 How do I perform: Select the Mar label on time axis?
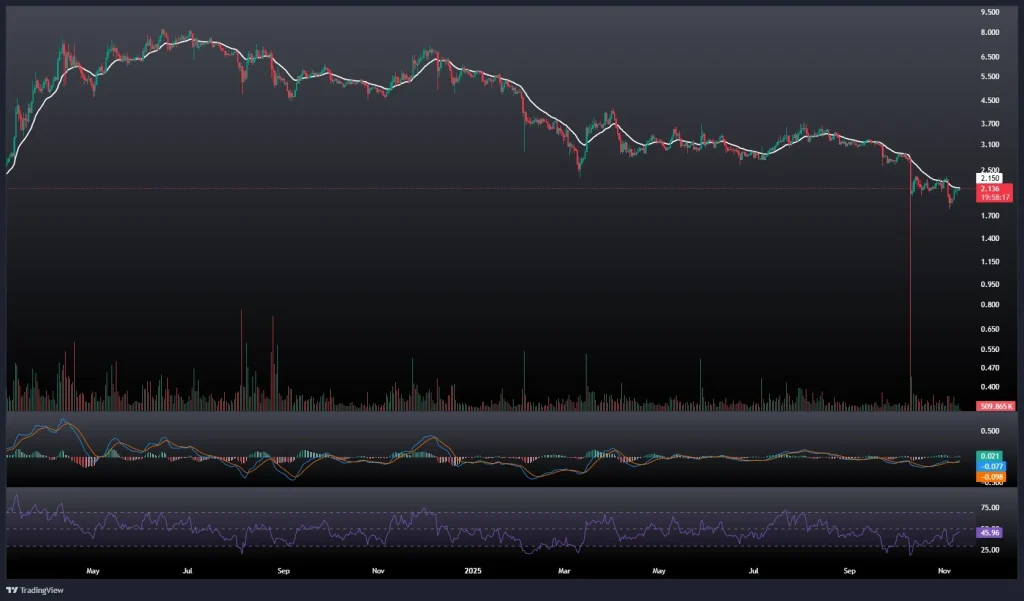[x=564, y=572]
